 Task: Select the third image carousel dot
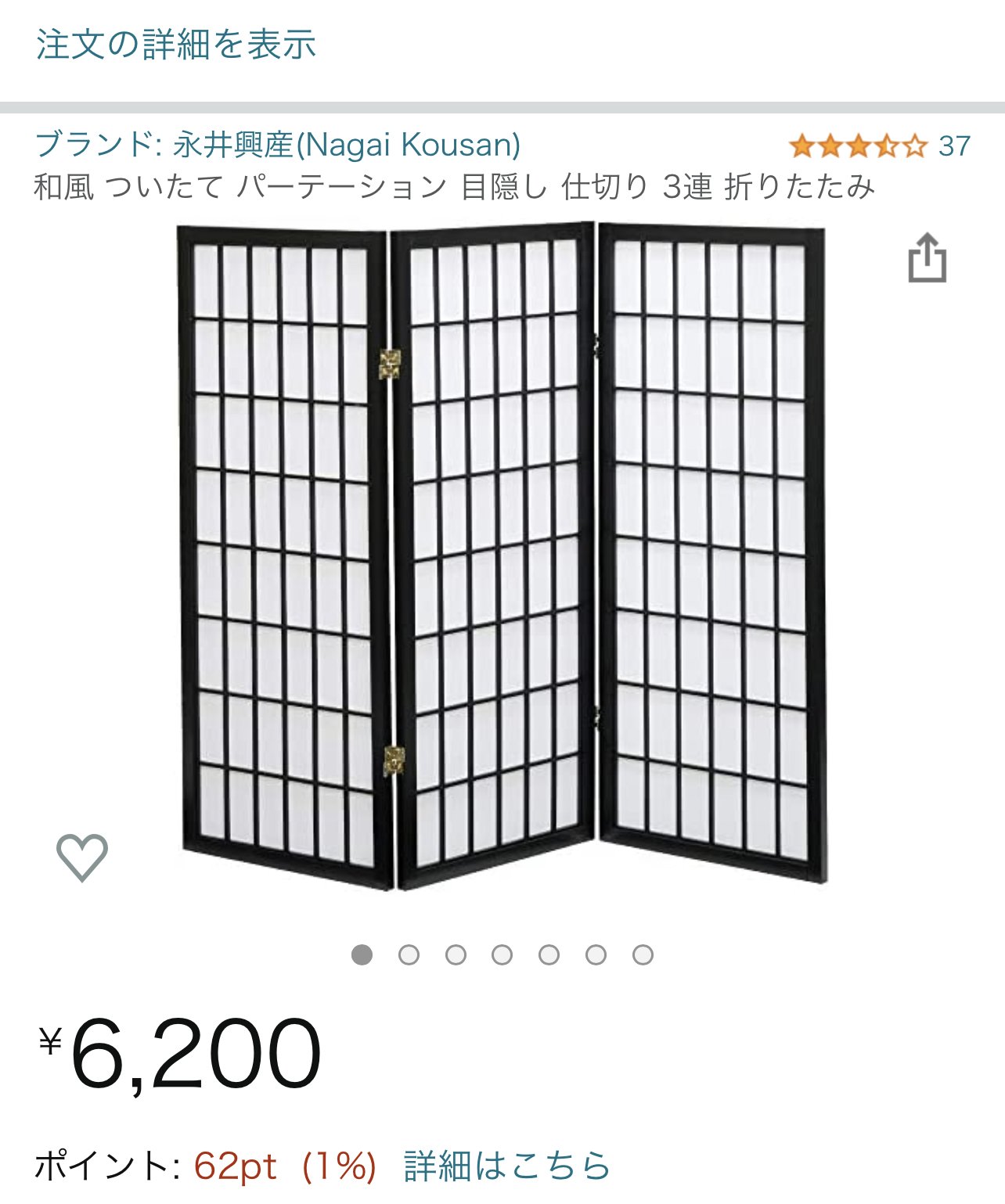coord(456,954)
